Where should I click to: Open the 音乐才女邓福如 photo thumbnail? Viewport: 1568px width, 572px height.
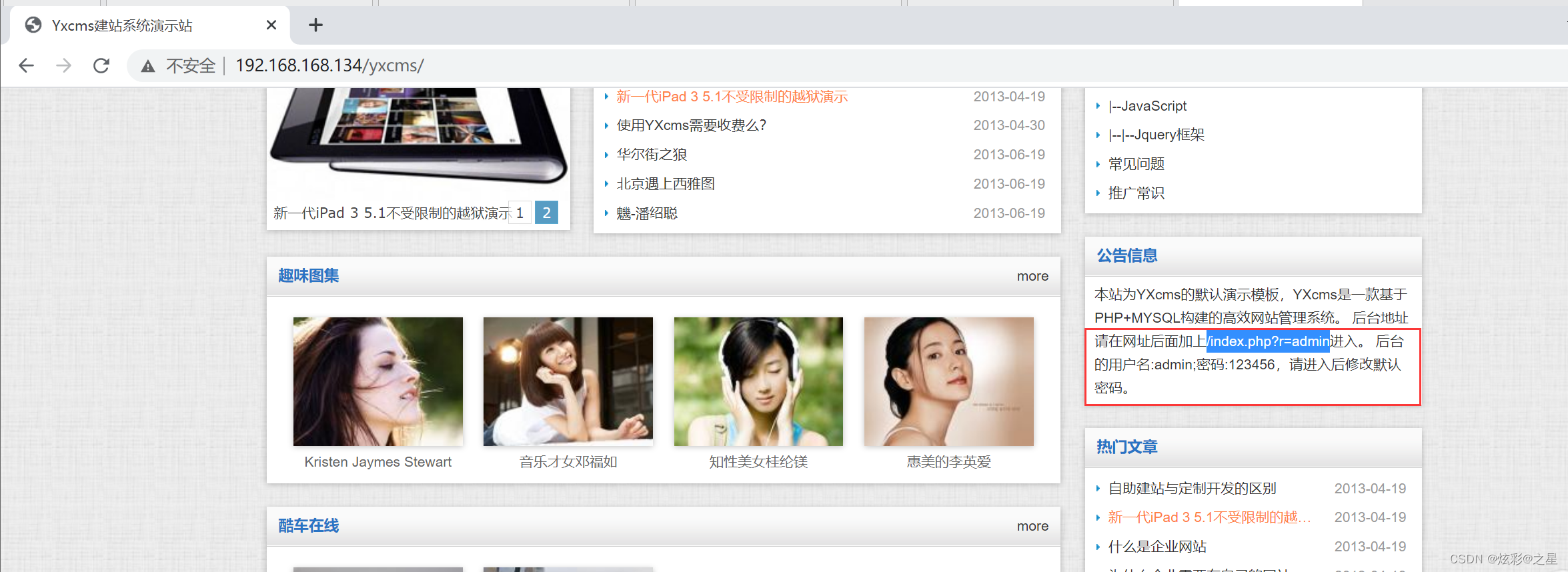point(568,381)
